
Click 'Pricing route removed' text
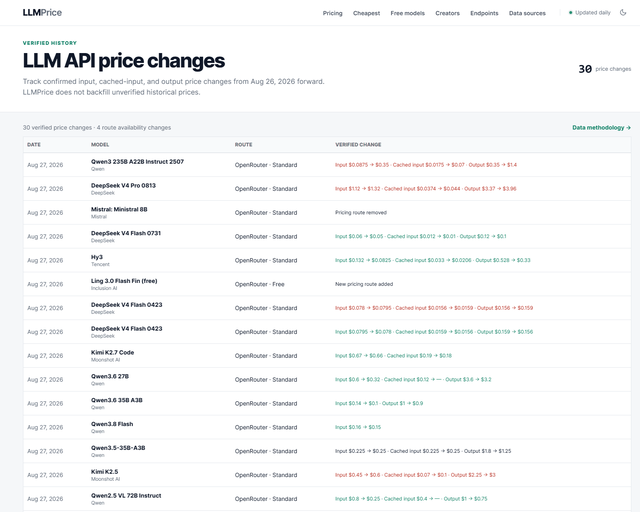[361, 212]
